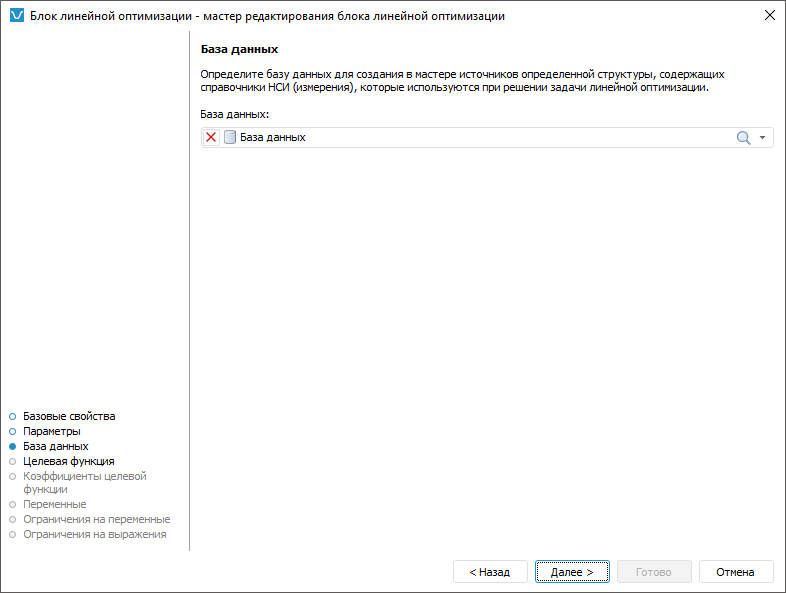Cancel the wizard with Отмена
Image resolution: width=786 pixels, height=593 pixels.
(736, 572)
